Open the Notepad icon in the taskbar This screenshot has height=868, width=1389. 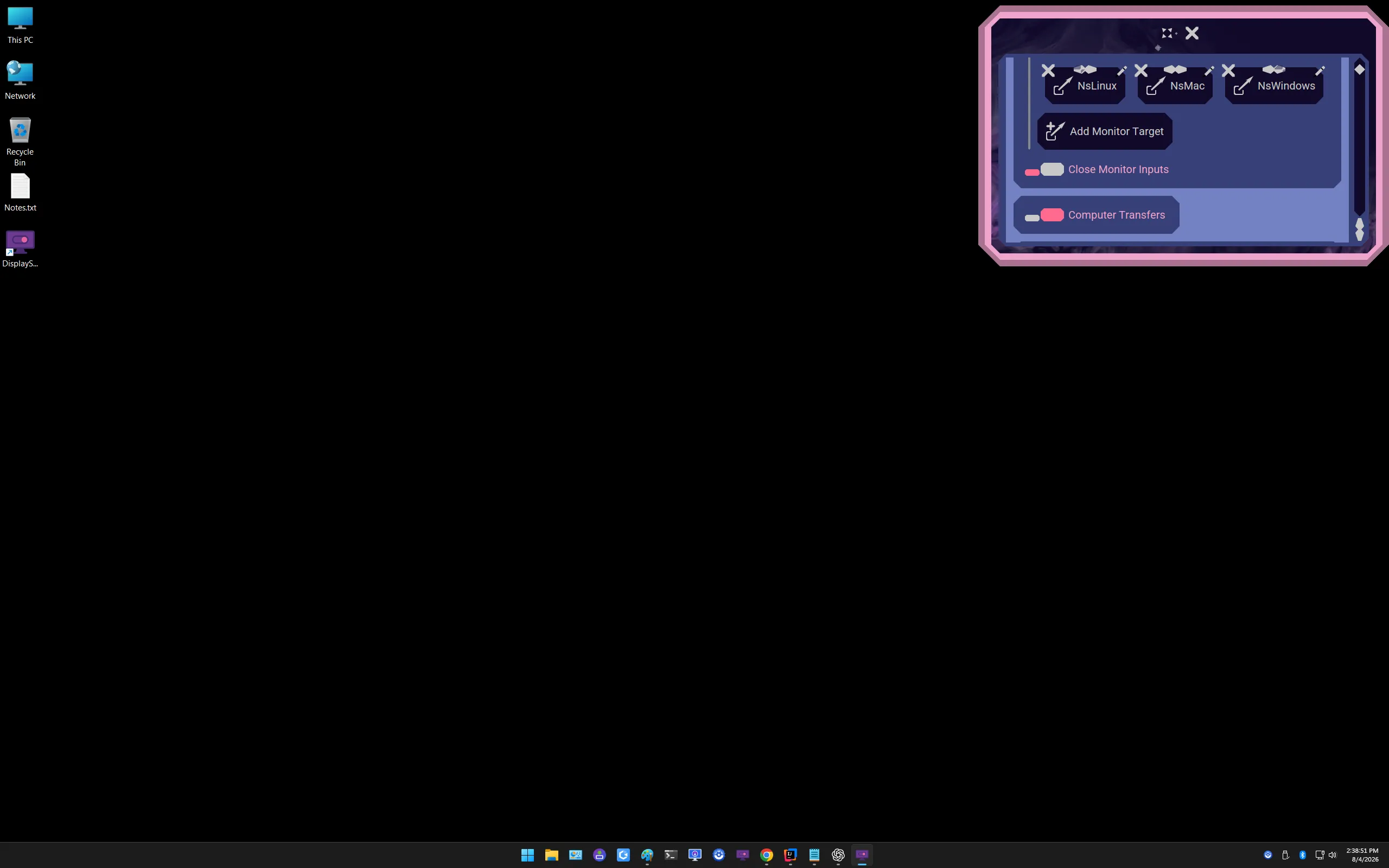pyautogui.click(x=814, y=855)
